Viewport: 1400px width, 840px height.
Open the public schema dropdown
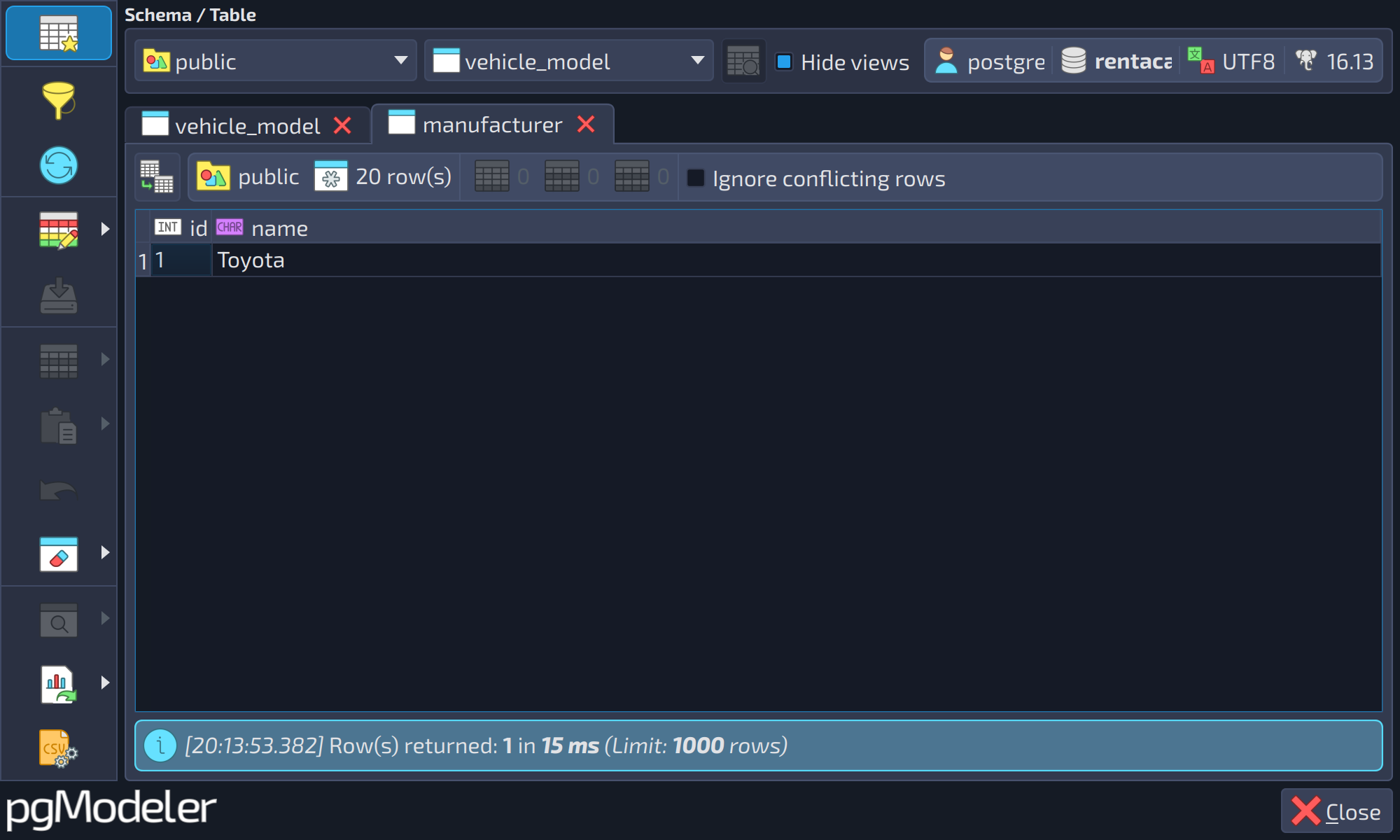(x=275, y=61)
